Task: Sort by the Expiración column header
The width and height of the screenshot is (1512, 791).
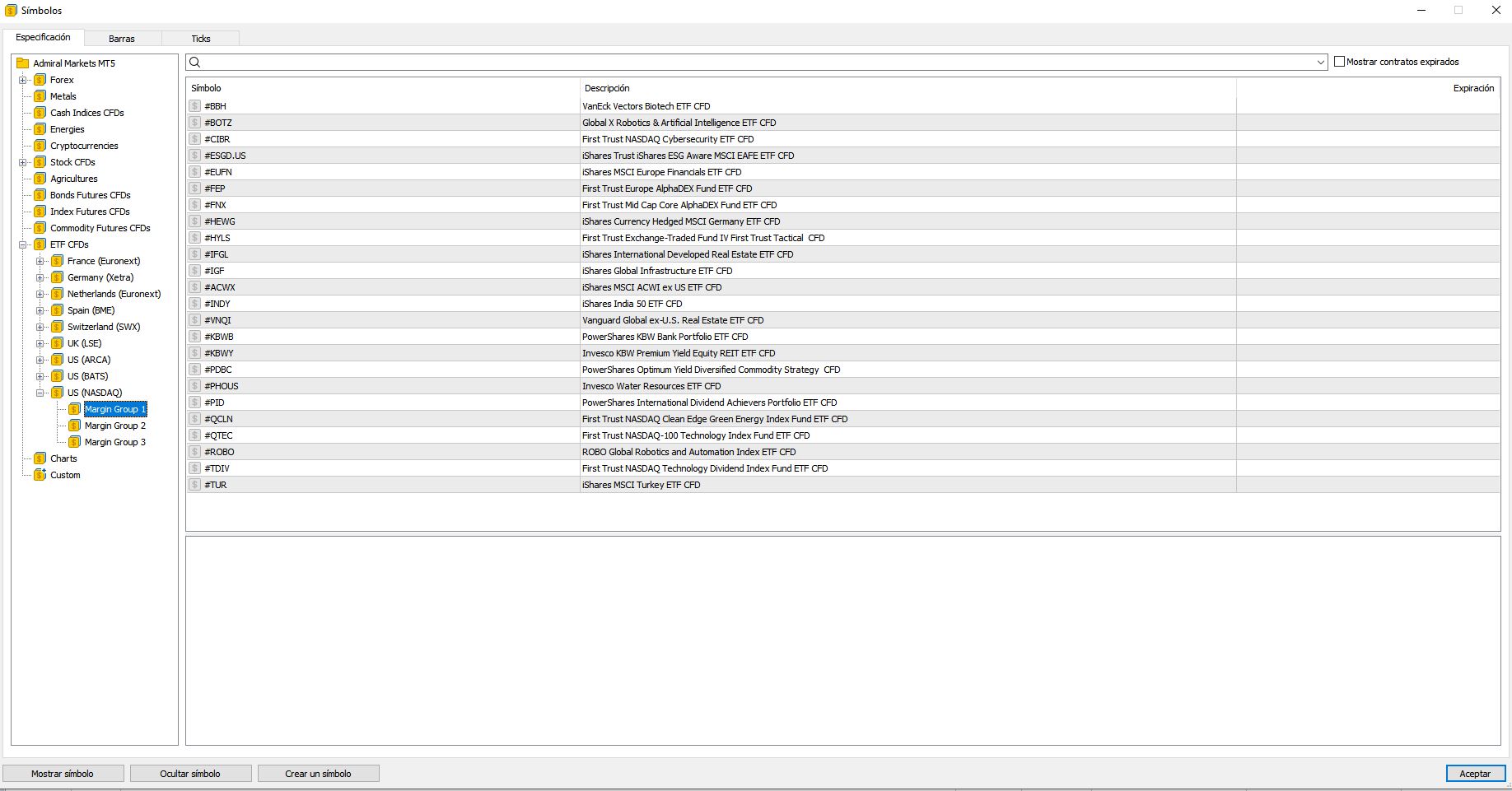Action: coord(1368,88)
